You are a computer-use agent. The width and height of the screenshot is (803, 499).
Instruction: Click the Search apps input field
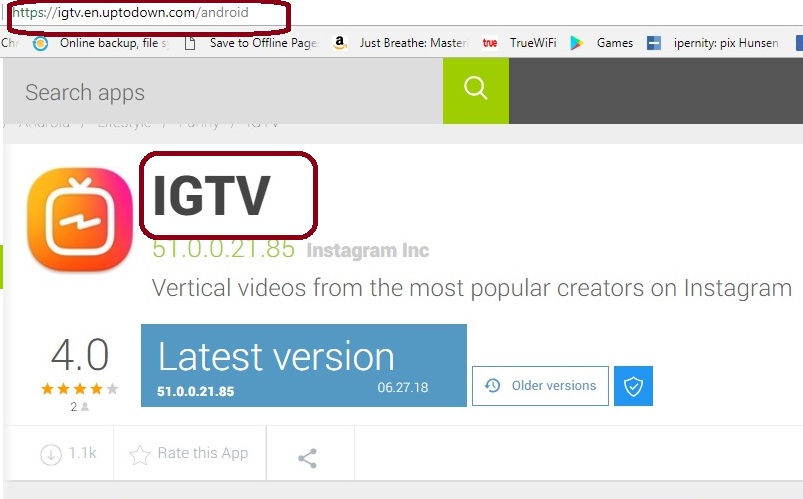223,91
